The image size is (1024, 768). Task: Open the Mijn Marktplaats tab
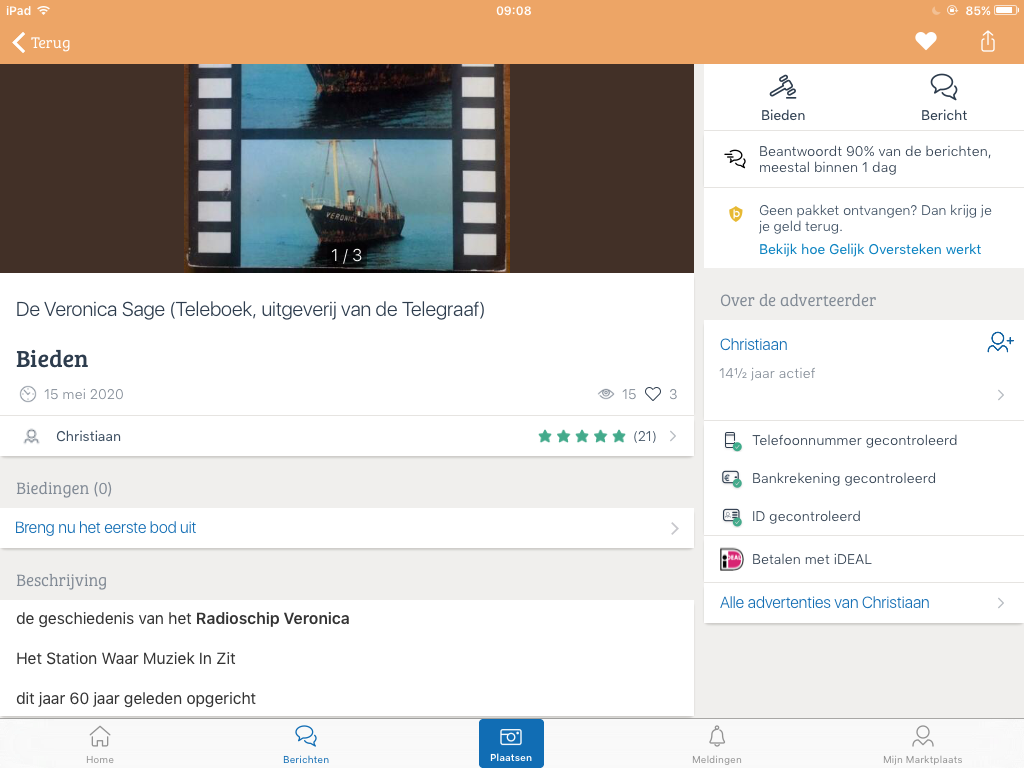(922, 744)
